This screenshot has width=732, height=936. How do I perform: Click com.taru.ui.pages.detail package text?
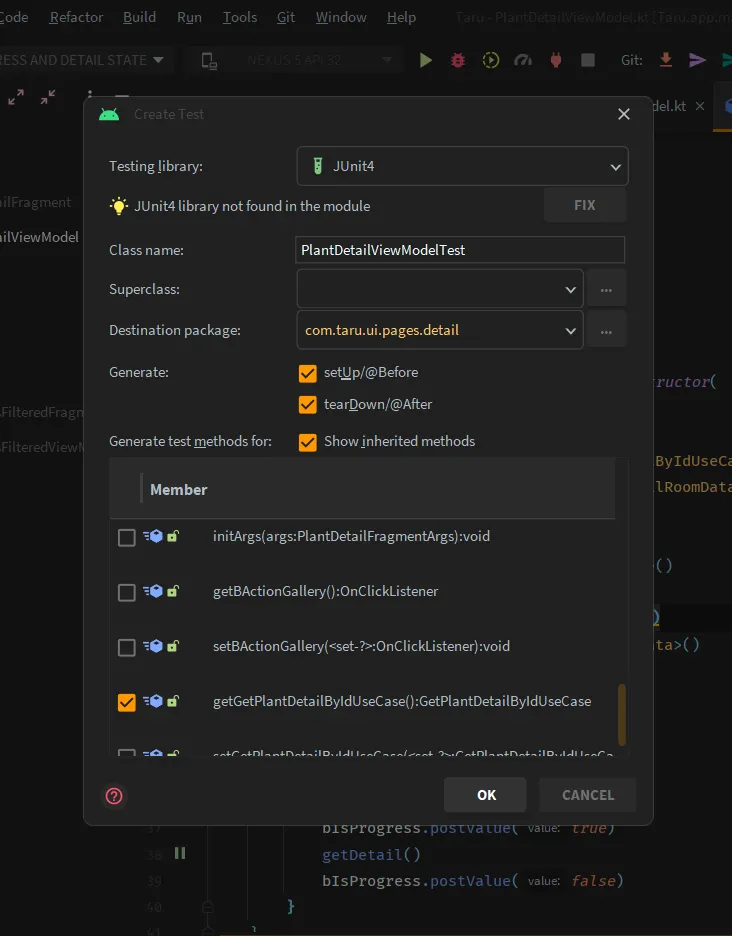(x=382, y=331)
